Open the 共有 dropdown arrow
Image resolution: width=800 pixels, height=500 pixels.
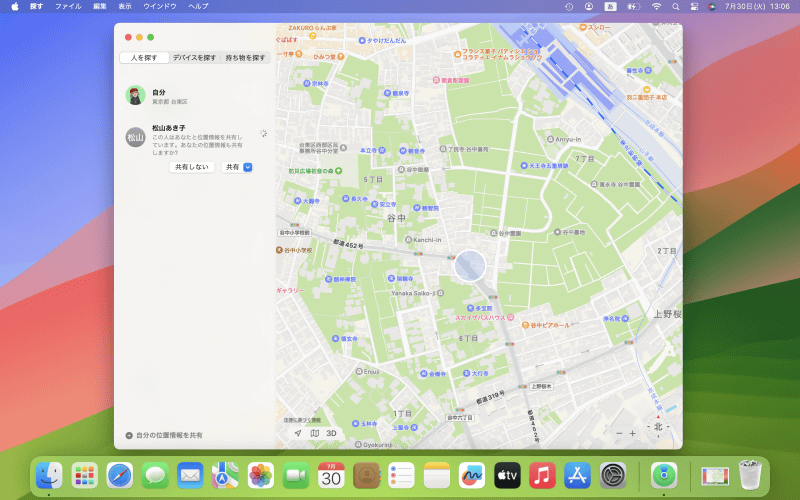tap(247, 167)
